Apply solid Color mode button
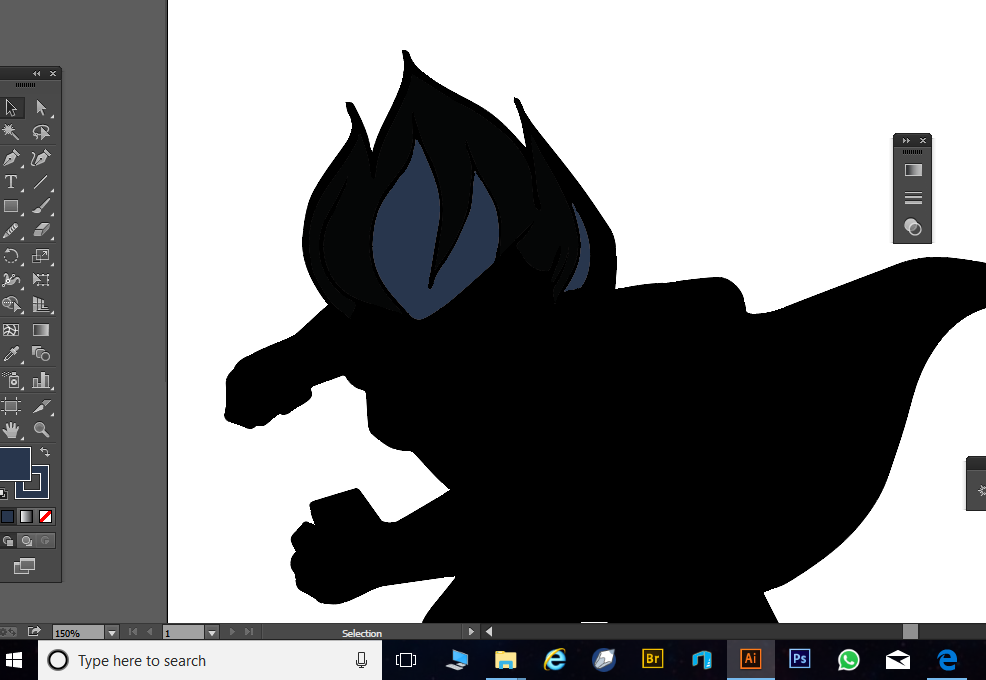986x680 pixels. point(8,516)
